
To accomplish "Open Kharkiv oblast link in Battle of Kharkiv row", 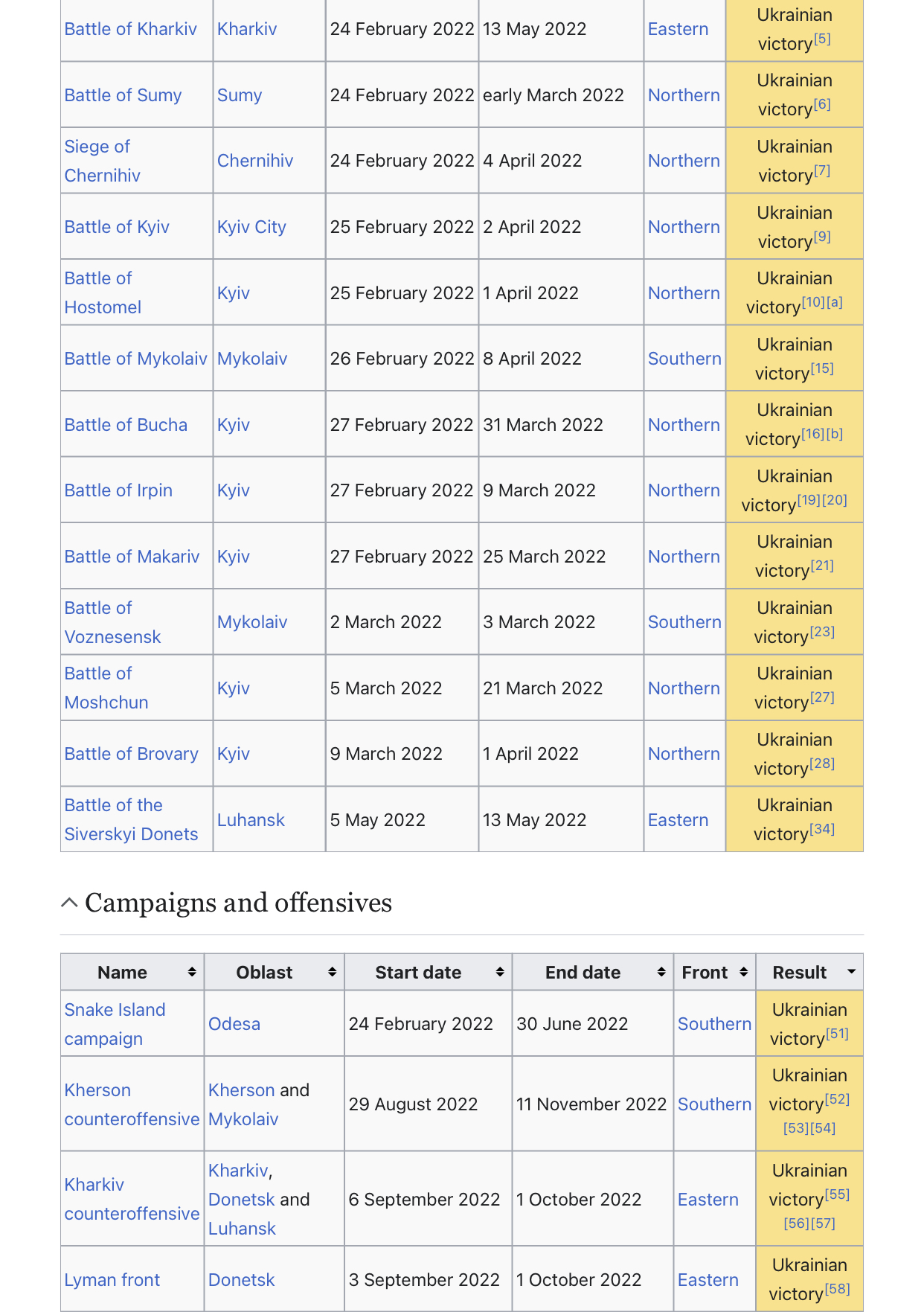I will pos(247,29).
